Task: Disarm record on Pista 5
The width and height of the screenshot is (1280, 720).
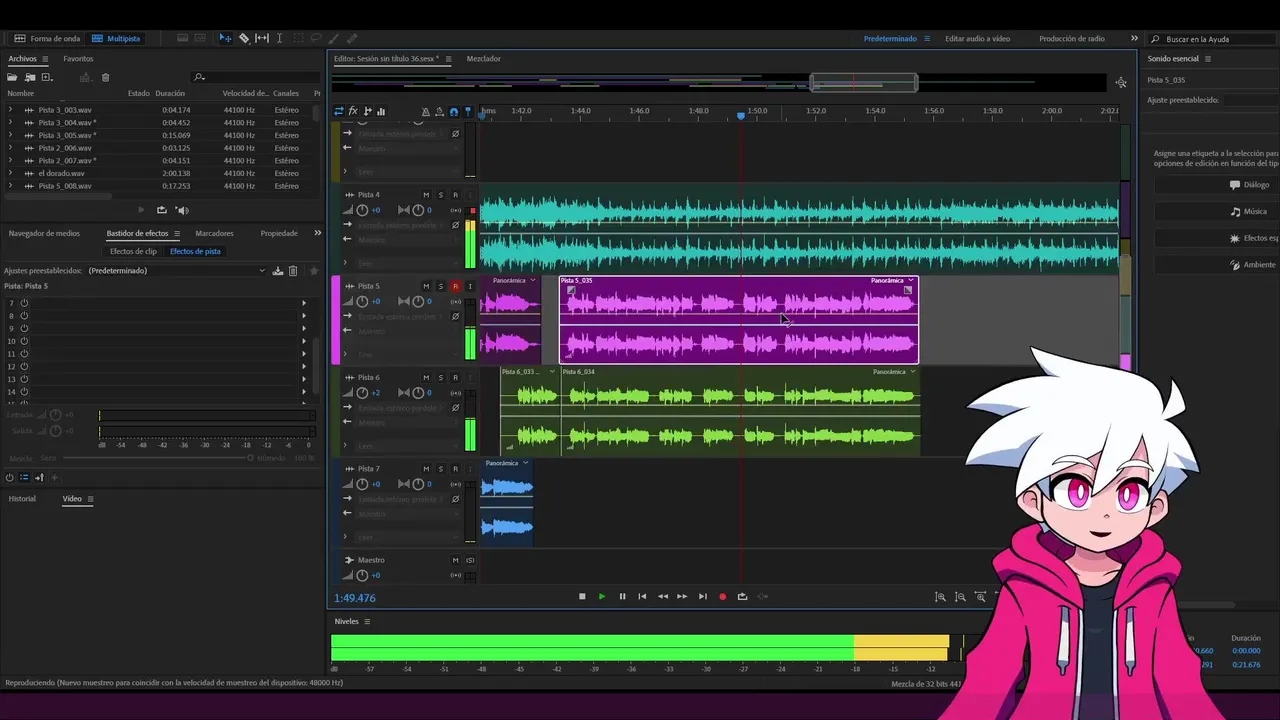Action: 455,286
